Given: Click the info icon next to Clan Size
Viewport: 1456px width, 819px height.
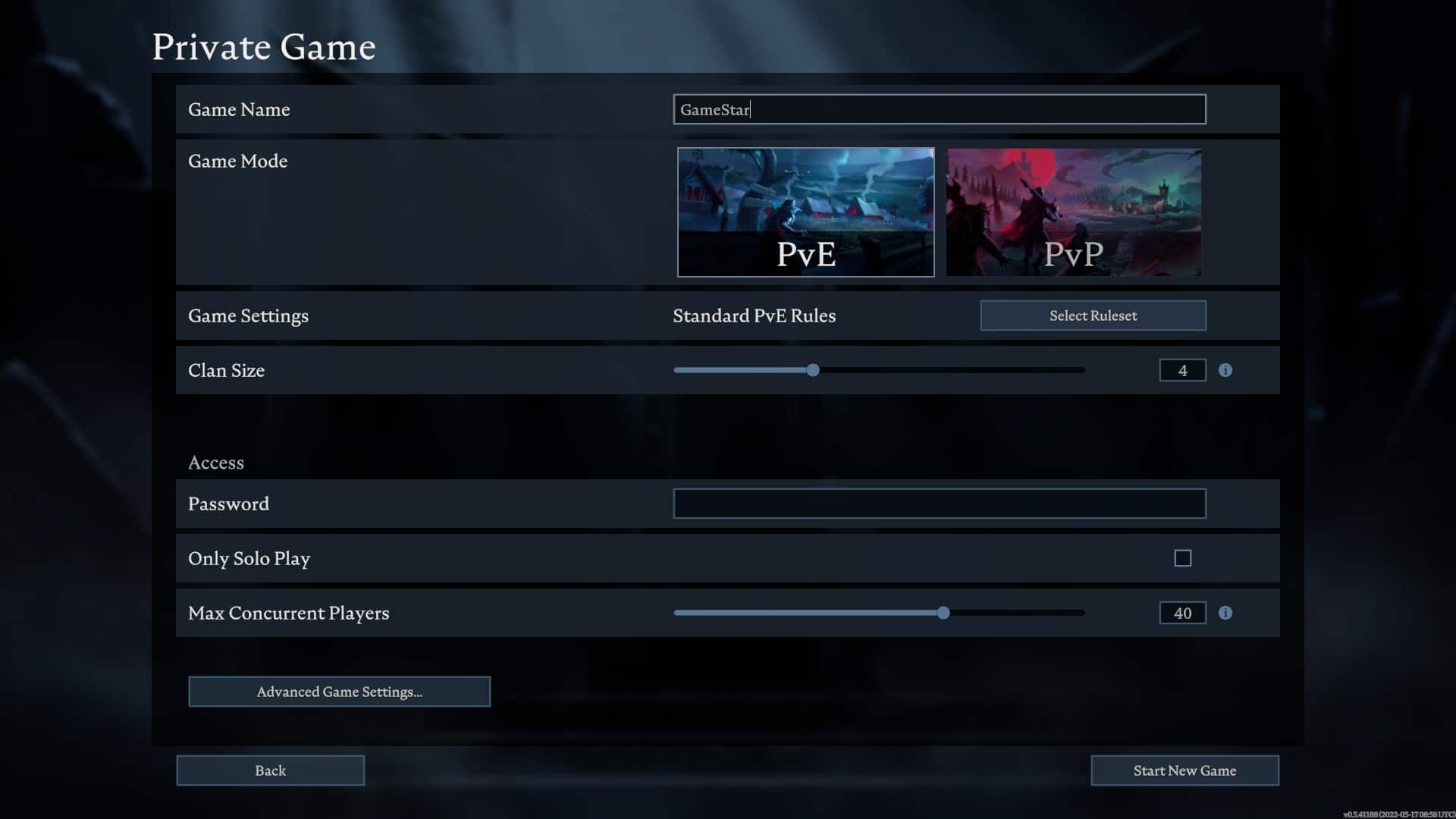Looking at the screenshot, I should coord(1224,370).
